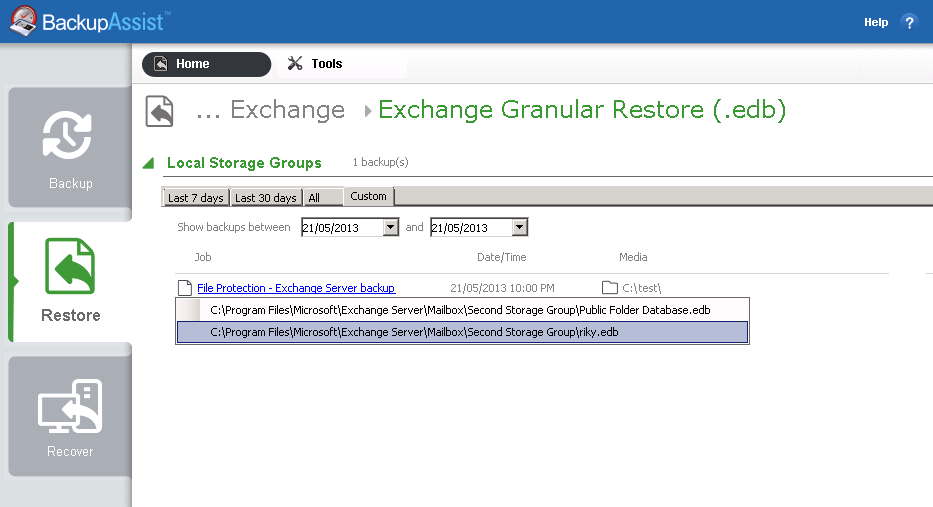Open File Protection - Exchange Server backup link
Viewport: 933px width, 507px height.
coord(296,288)
